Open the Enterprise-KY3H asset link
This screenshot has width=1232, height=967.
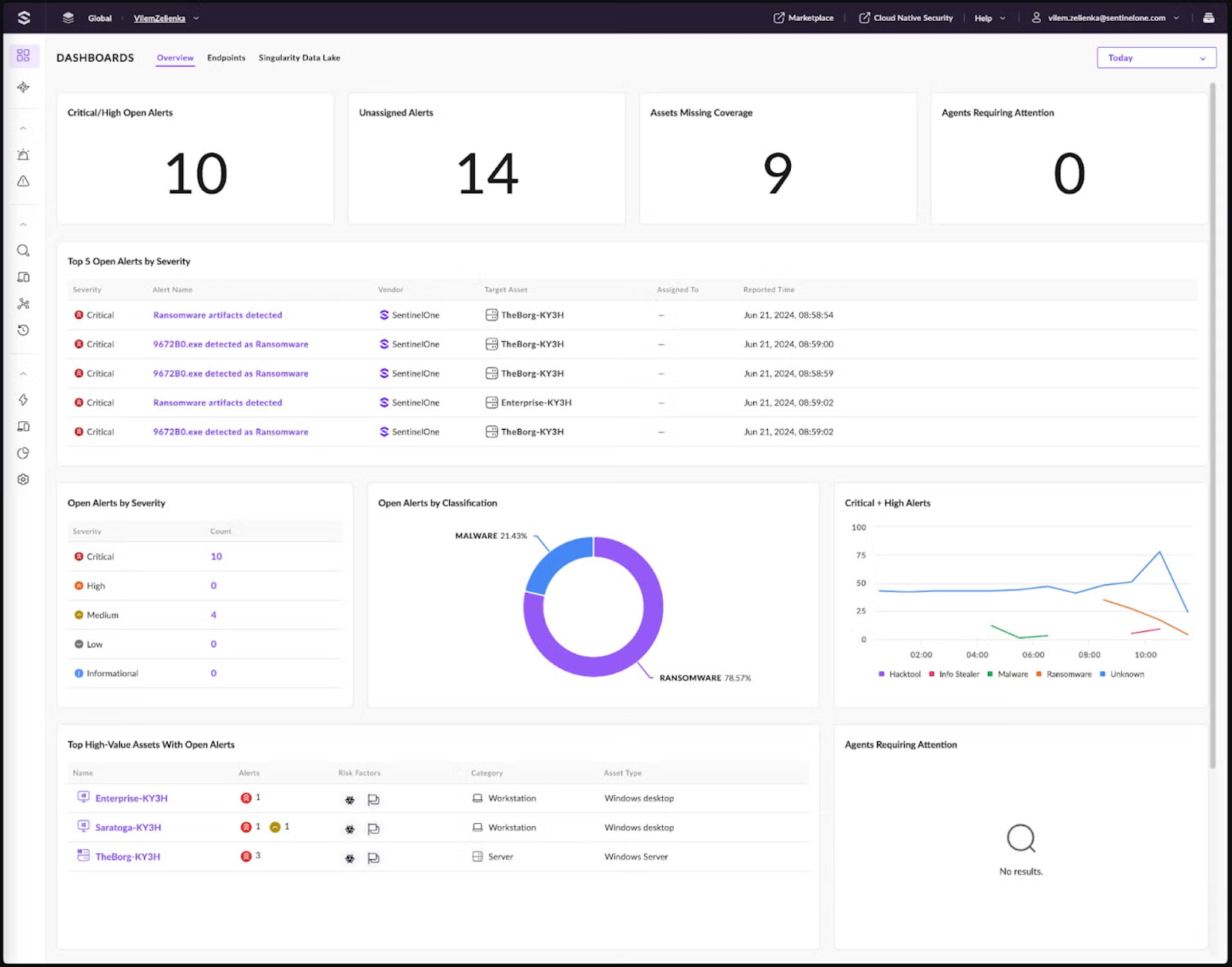click(130, 798)
